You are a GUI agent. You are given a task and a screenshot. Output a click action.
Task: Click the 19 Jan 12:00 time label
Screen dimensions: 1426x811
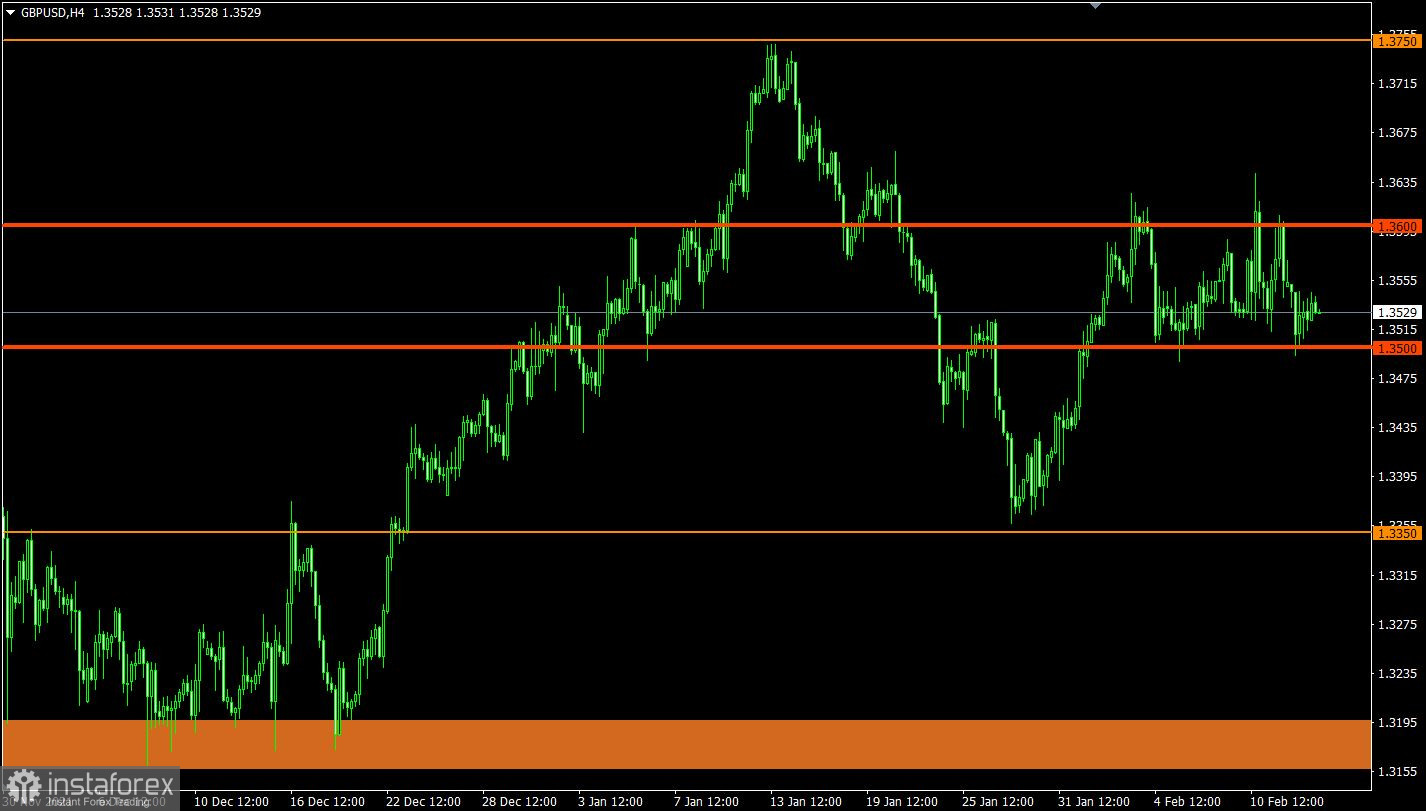(x=902, y=802)
